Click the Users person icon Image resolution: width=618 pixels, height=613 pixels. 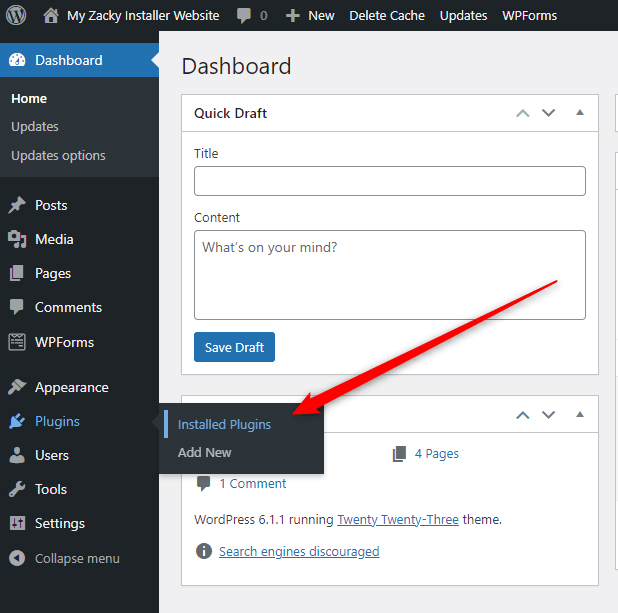point(17,455)
